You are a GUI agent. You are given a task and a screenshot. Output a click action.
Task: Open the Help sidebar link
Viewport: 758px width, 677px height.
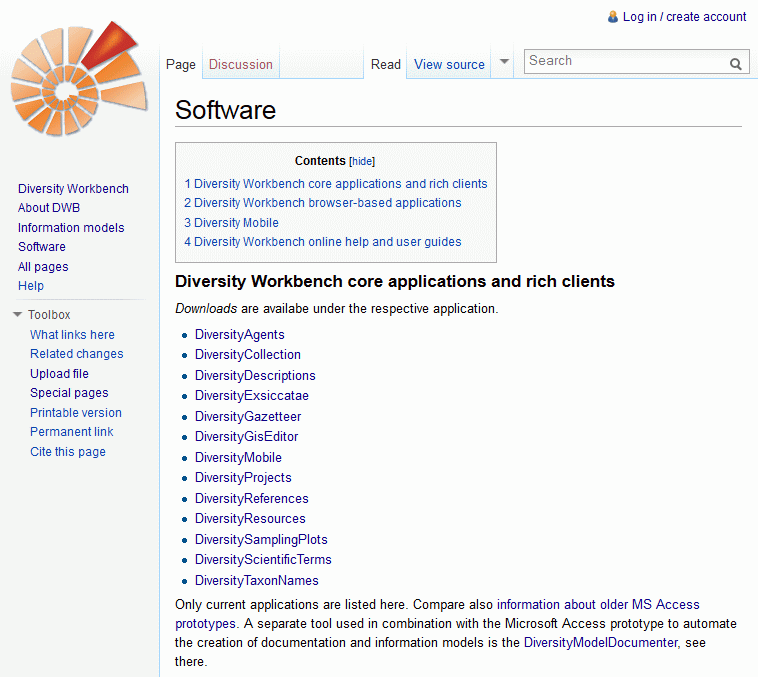[30, 286]
